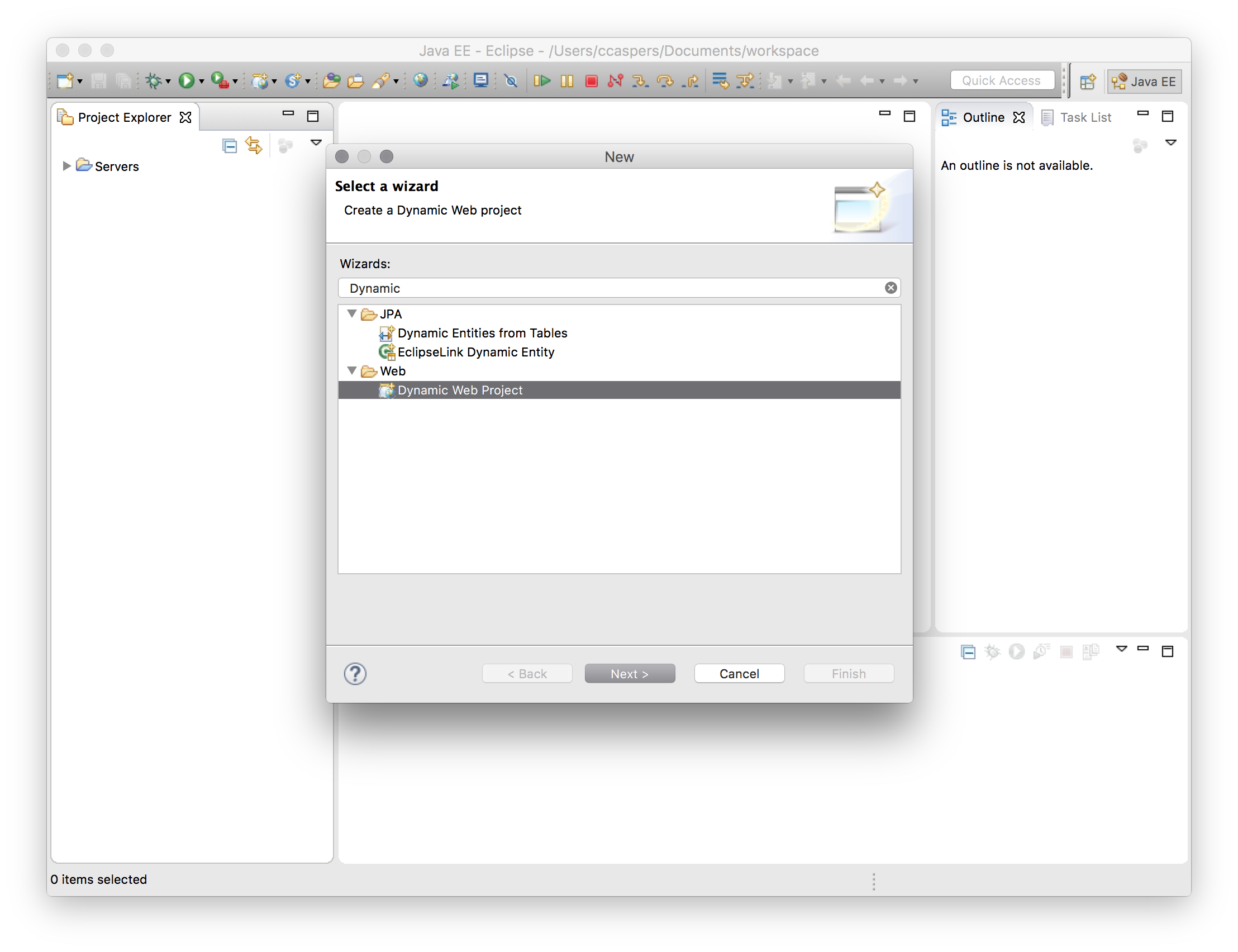Click the New wizard dialog icon
This screenshot has height=952, width=1238.
pyautogui.click(x=858, y=208)
